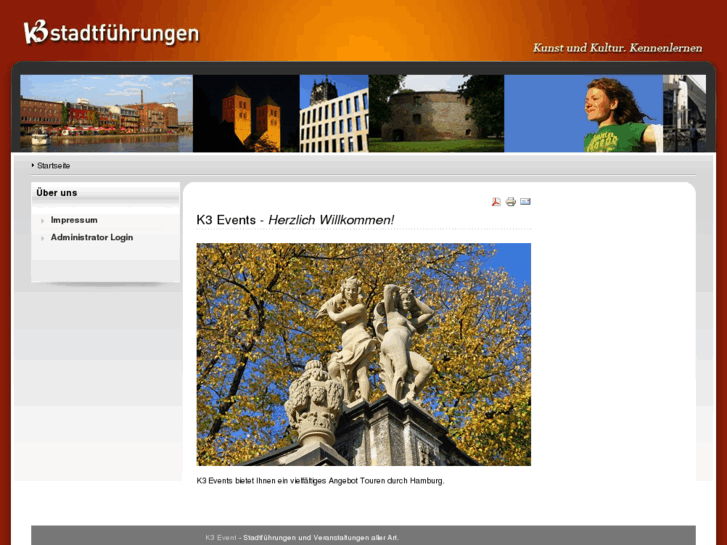The image size is (727, 545).
Task: Click the modern white building banner photo
Action: 334,114
